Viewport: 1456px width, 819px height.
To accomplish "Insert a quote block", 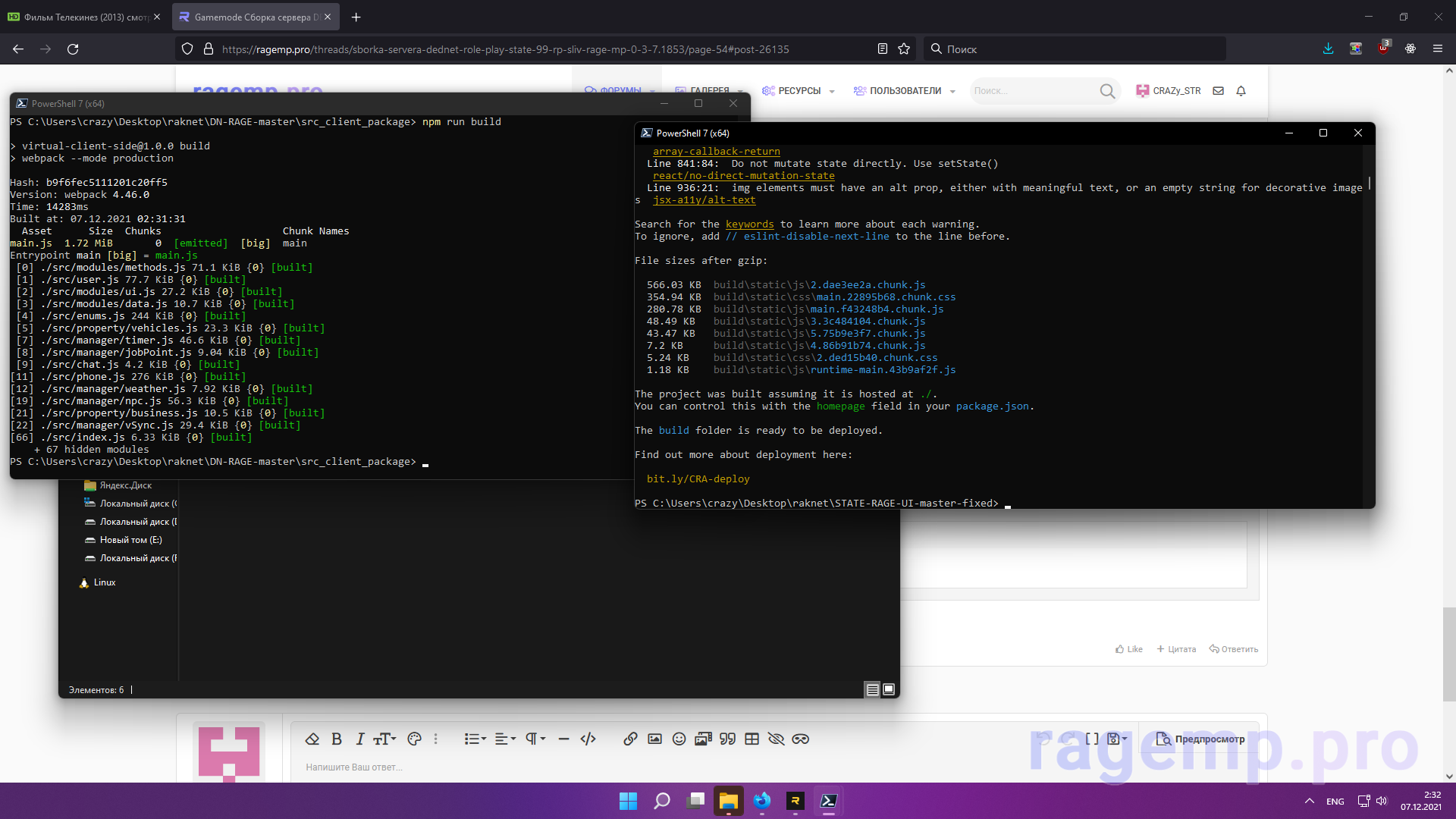I will (727, 739).
